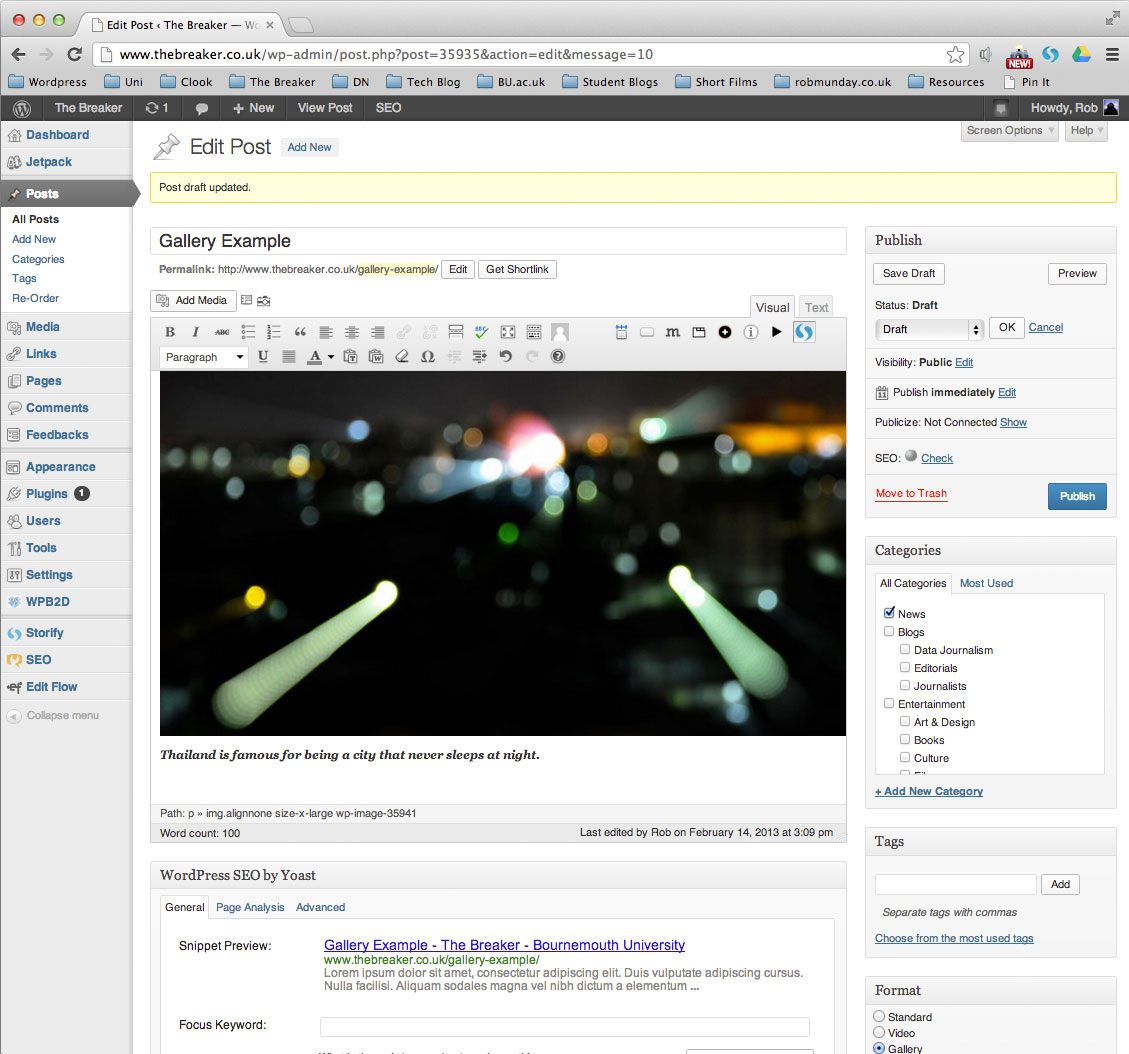Click the Storify icon in editor toolbar
This screenshot has height=1054, width=1129.
pos(804,332)
